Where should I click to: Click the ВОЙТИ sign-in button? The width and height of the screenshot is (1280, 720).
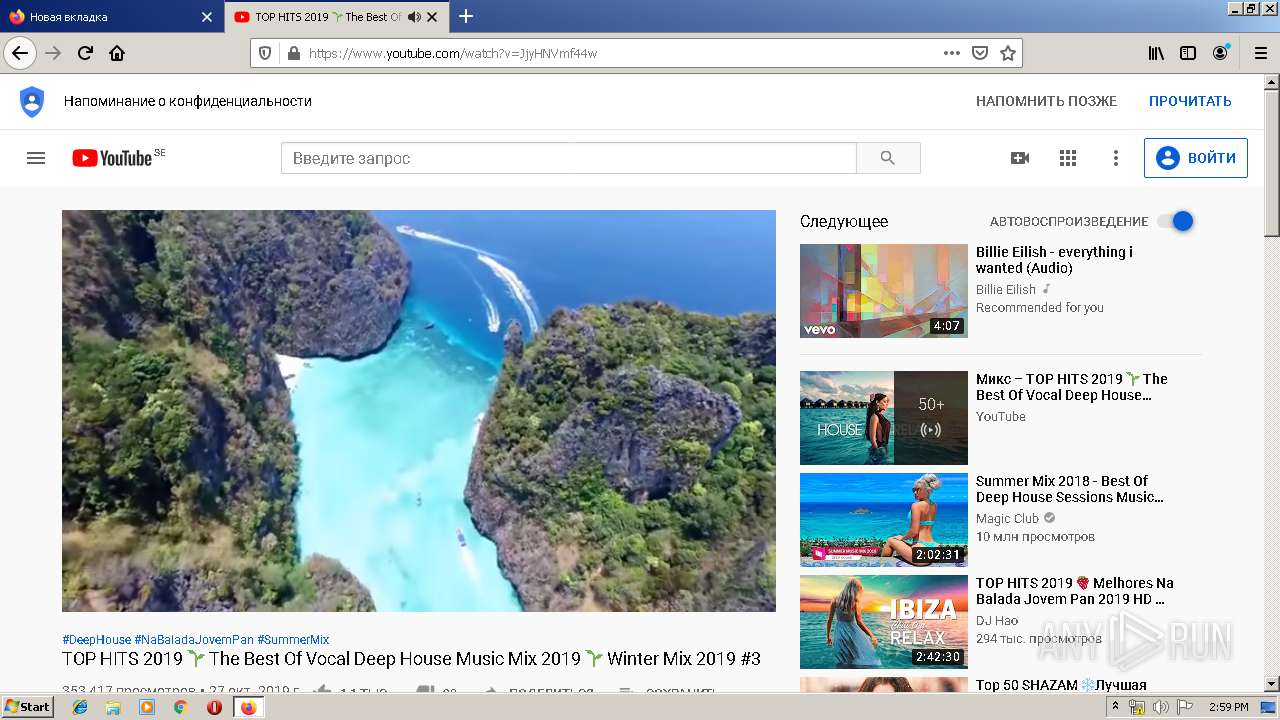click(1196, 158)
